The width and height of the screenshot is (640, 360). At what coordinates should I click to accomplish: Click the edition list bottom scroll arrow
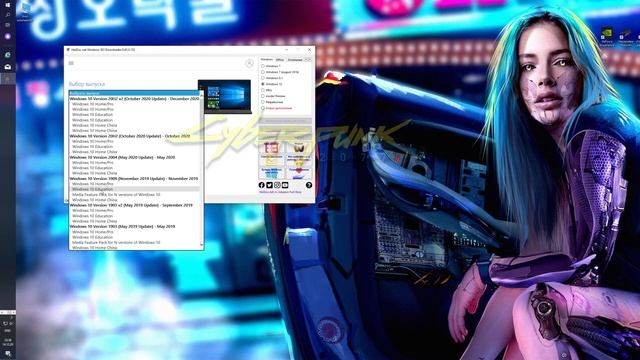click(202, 245)
